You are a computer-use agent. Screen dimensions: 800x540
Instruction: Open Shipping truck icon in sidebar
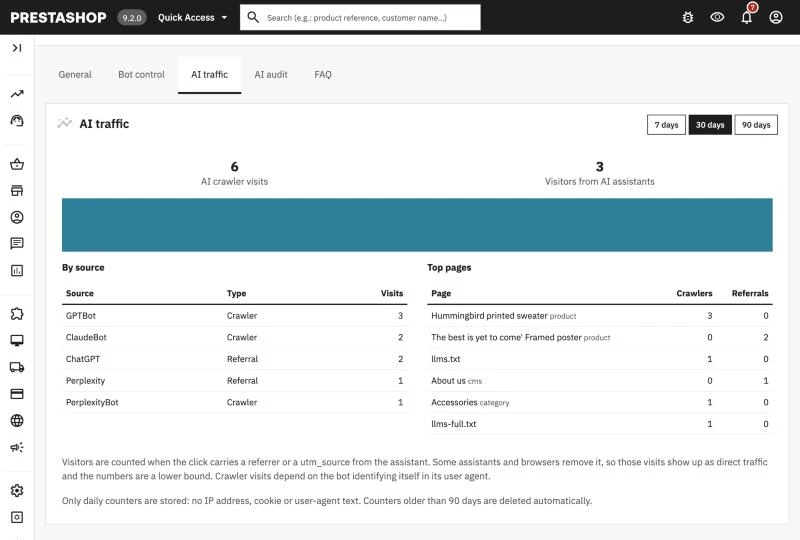[x=17, y=367]
